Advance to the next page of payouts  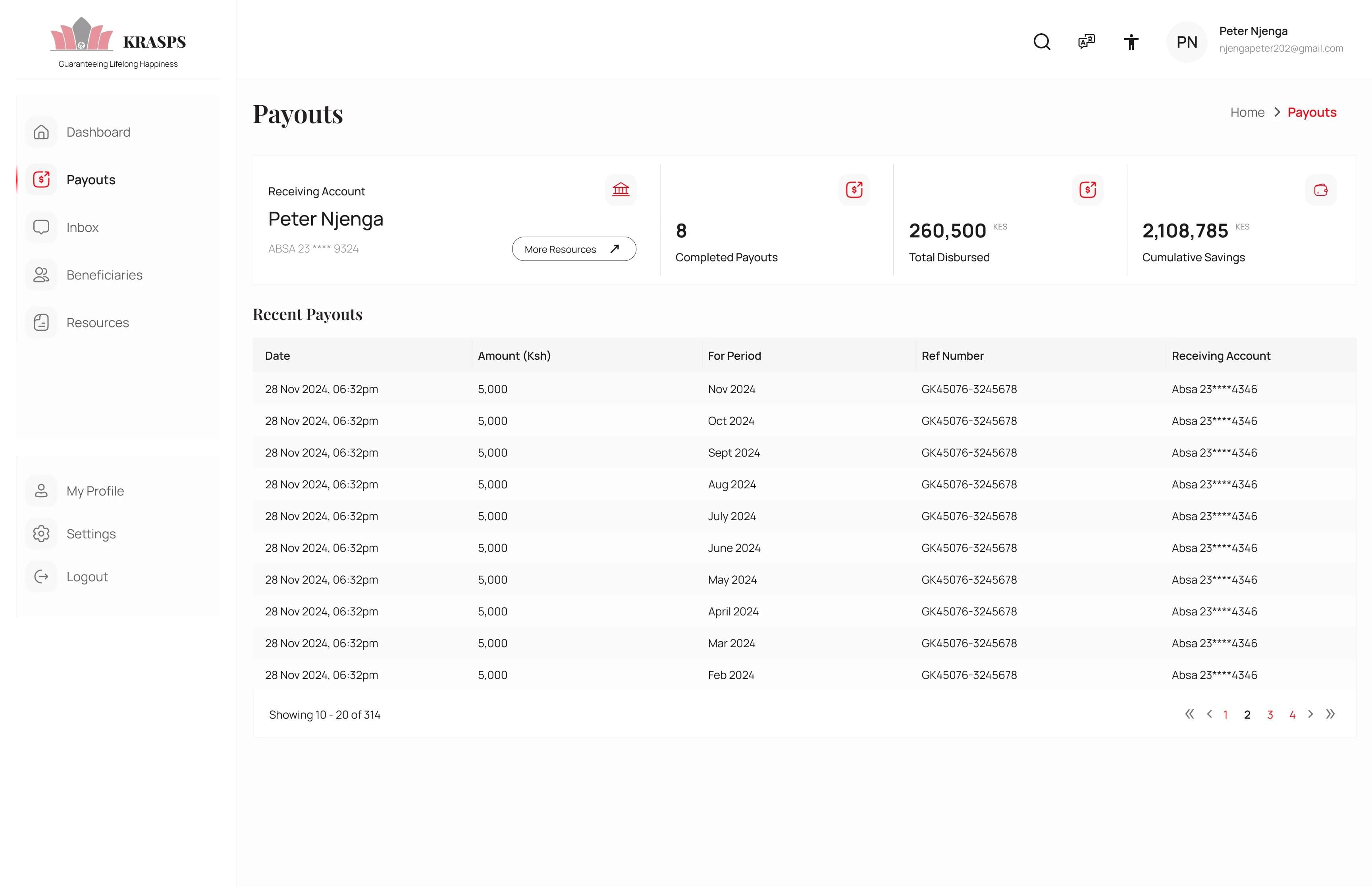1311,714
